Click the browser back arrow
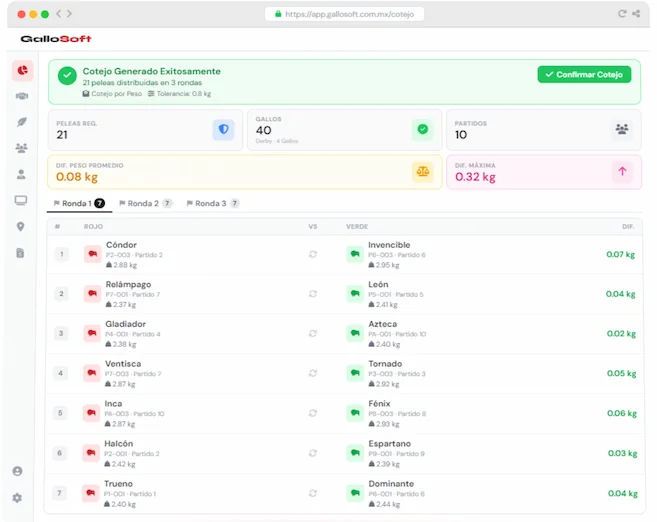 coord(59,14)
